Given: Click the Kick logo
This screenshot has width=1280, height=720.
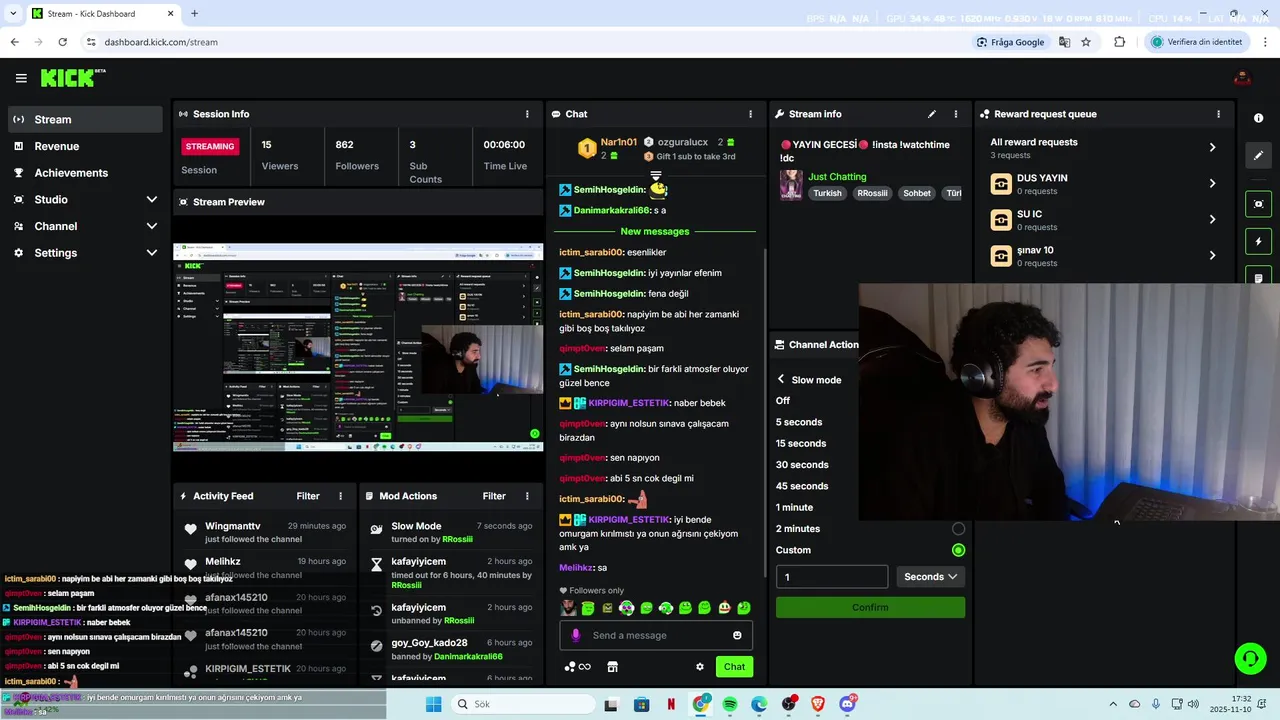Looking at the screenshot, I should pyautogui.click(x=72, y=78).
